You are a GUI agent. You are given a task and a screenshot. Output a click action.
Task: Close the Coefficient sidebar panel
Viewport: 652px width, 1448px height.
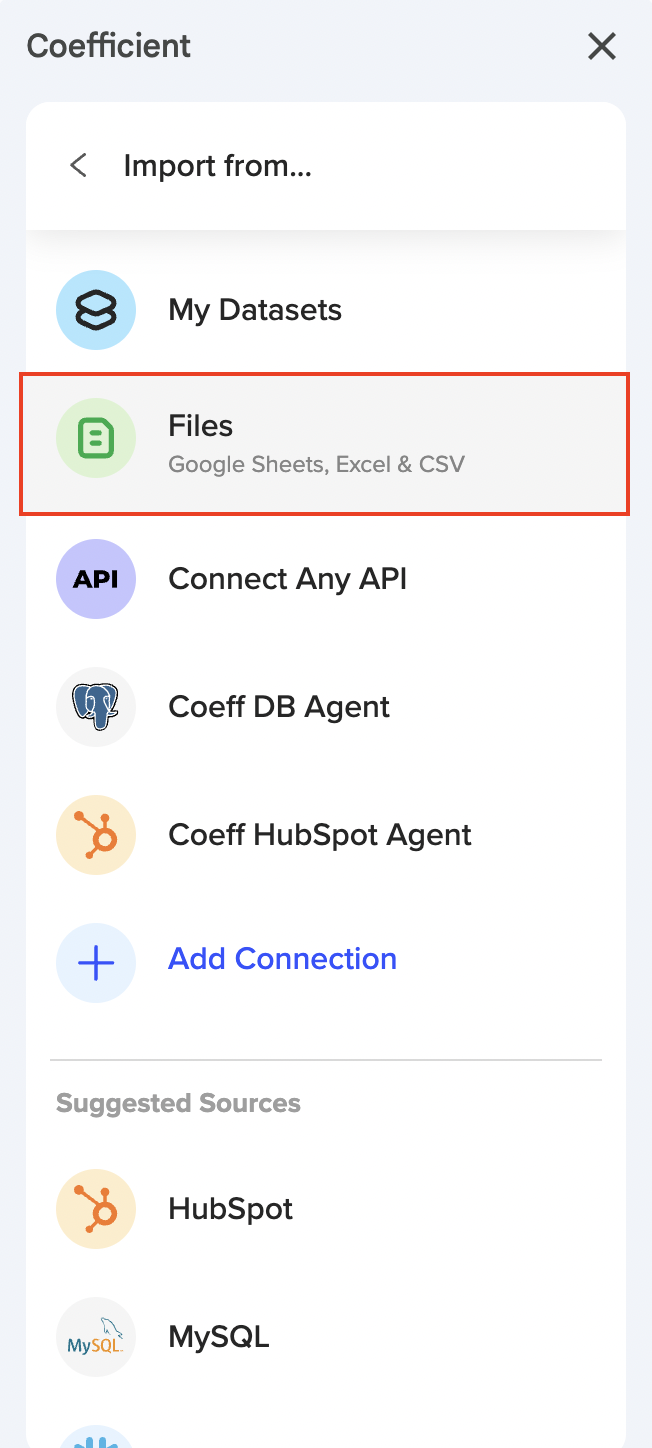click(x=602, y=46)
